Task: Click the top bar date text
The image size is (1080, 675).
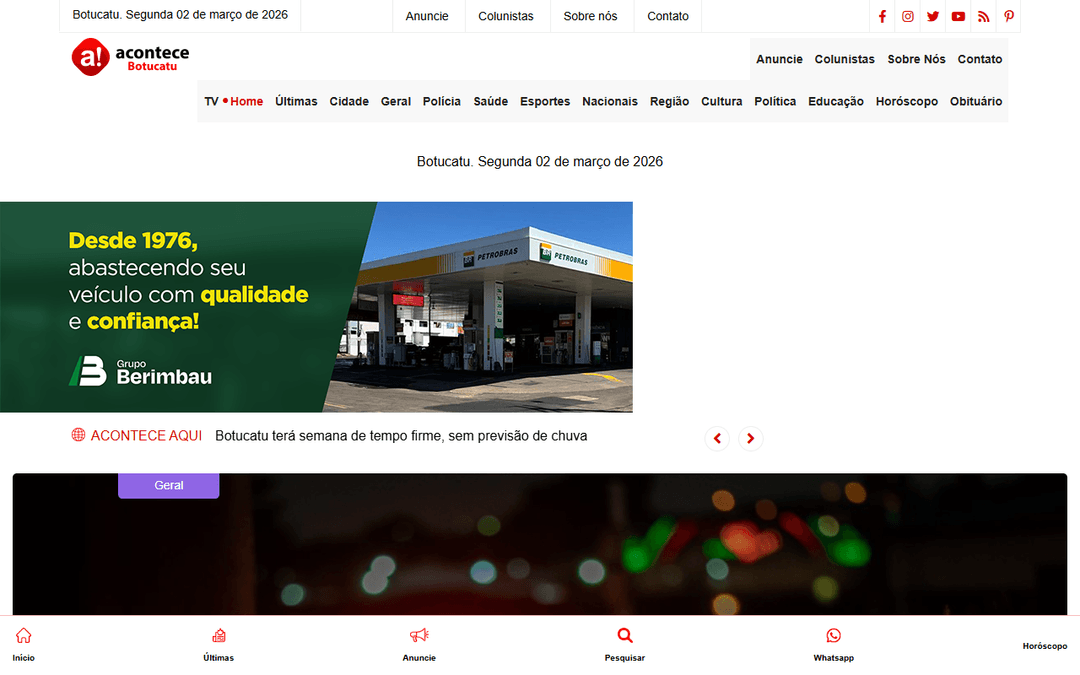Action: [180, 14]
